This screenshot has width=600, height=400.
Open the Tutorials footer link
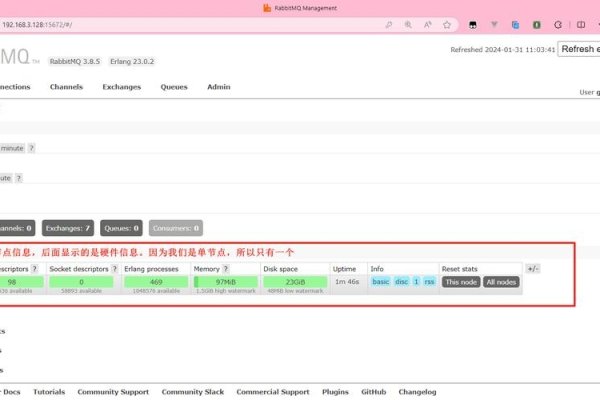[49, 392]
